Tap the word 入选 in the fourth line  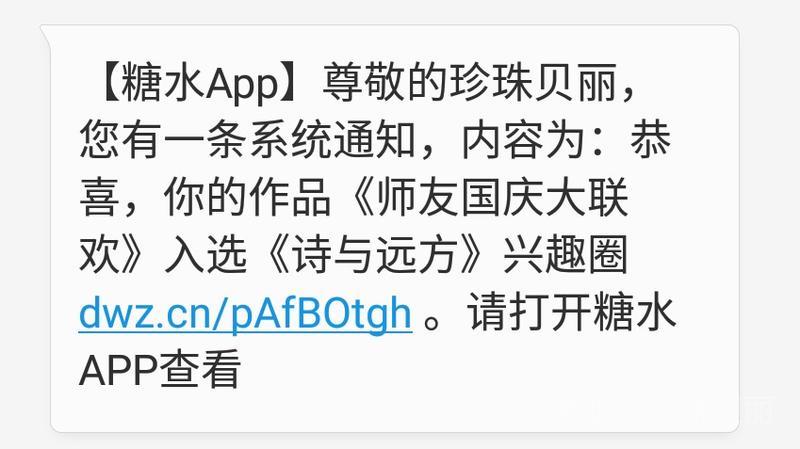[206, 255]
